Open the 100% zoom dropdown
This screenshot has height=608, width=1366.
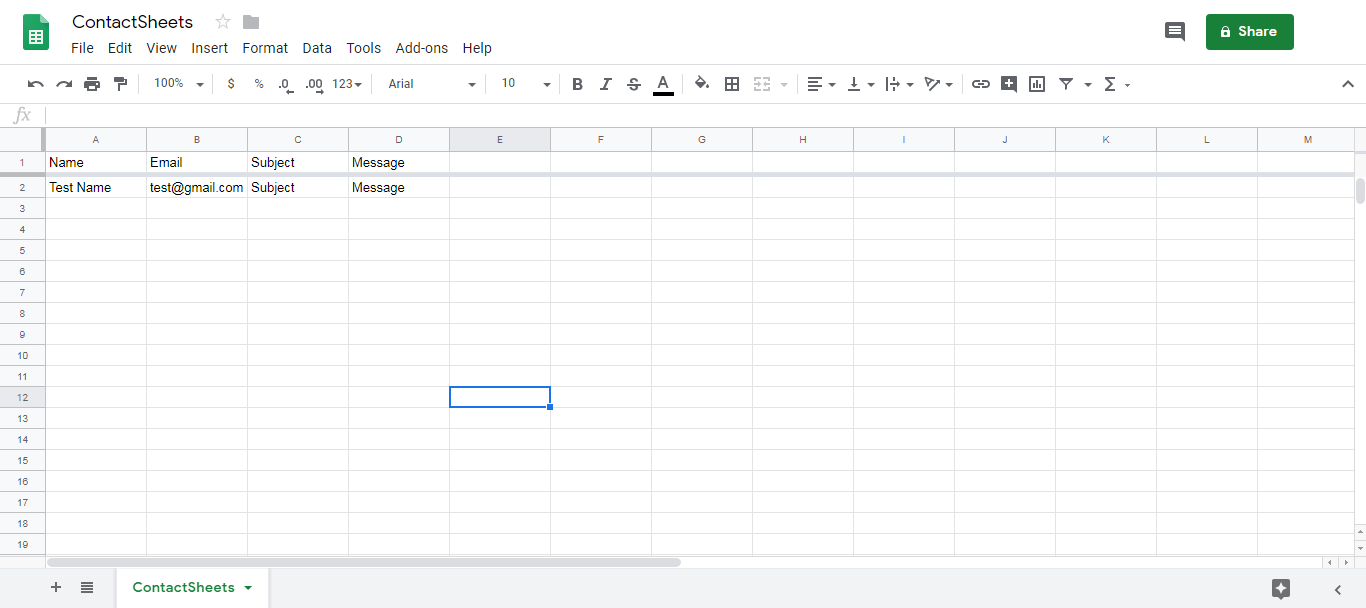(179, 84)
